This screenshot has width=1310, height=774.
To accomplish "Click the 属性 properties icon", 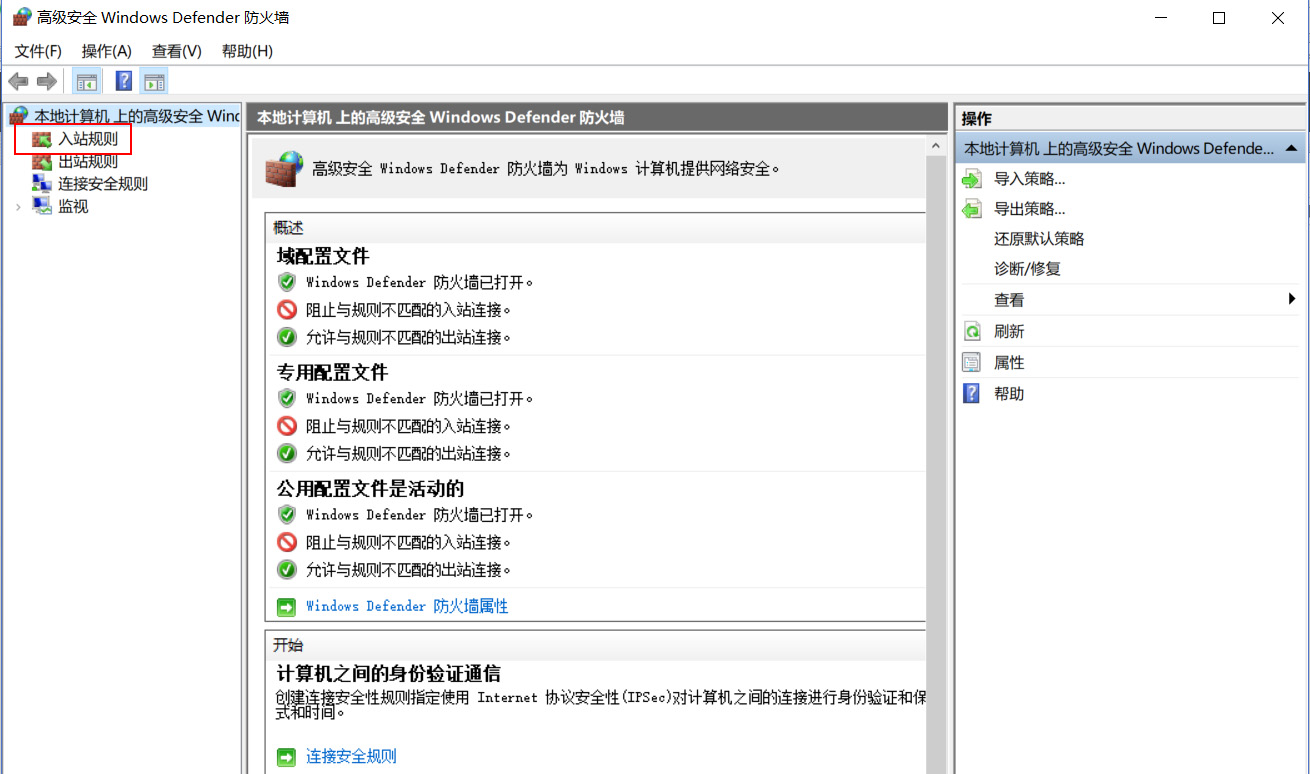I will (x=972, y=362).
